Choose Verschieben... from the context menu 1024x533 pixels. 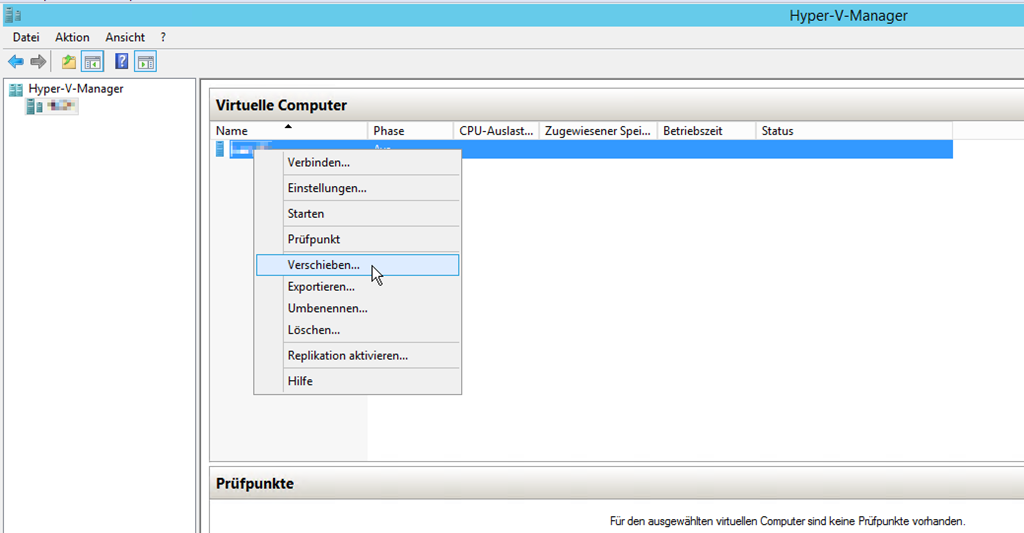(x=323, y=265)
